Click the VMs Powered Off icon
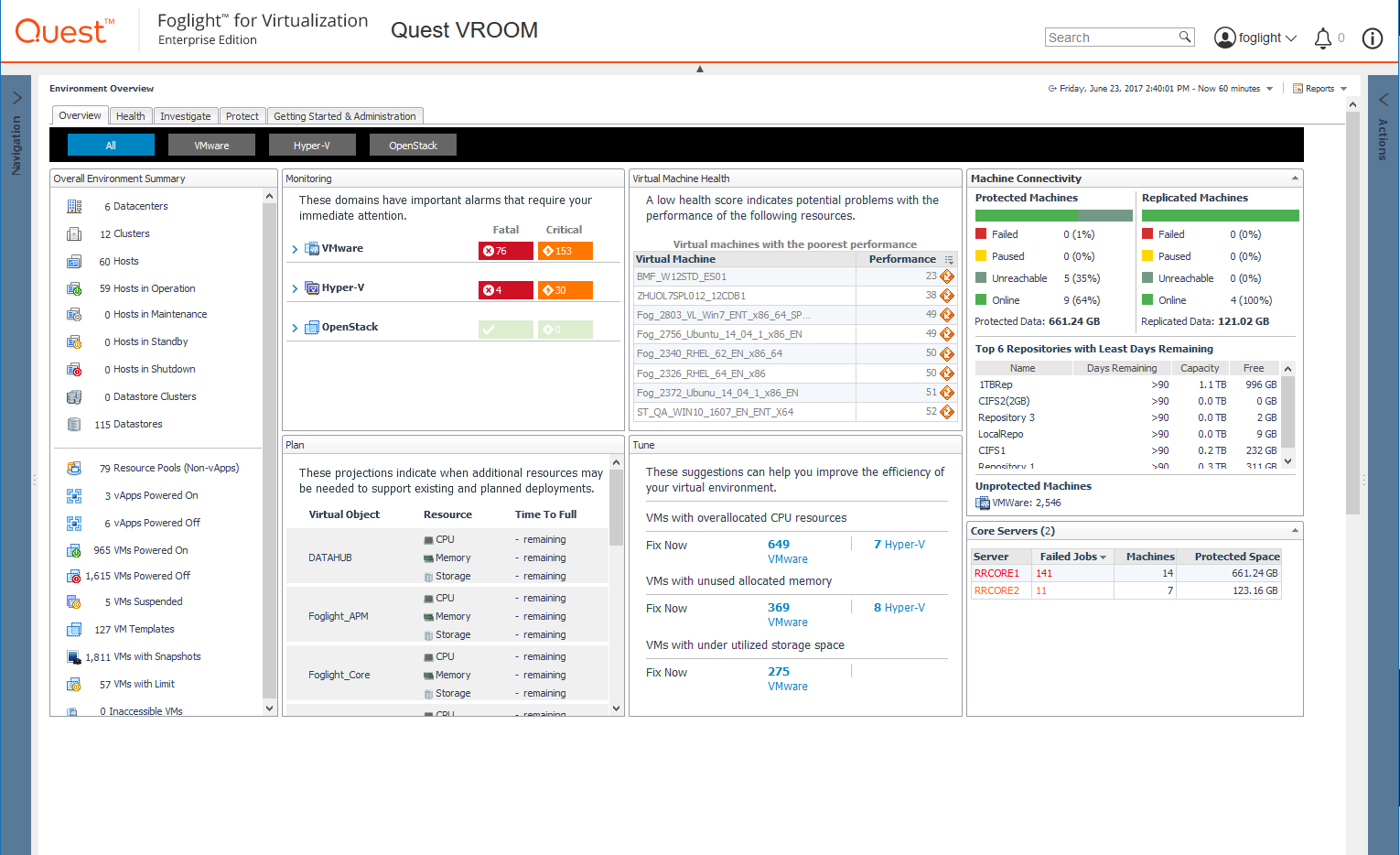 [74, 576]
